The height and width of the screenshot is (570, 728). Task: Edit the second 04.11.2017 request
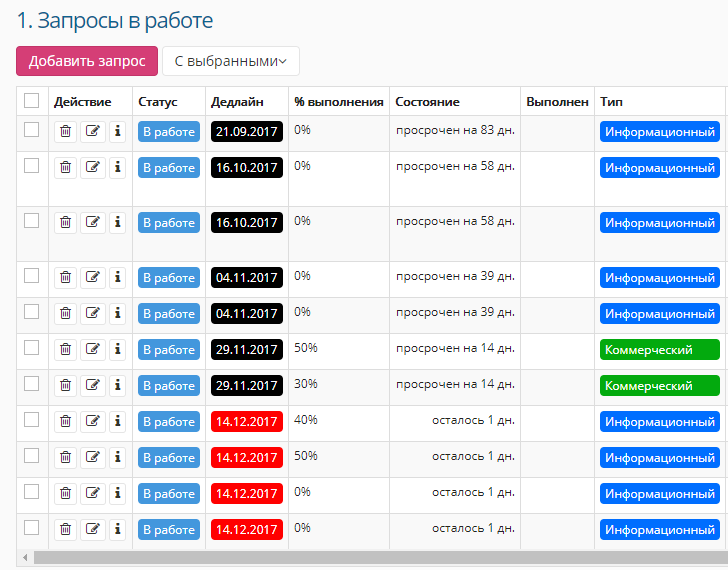pos(93,314)
